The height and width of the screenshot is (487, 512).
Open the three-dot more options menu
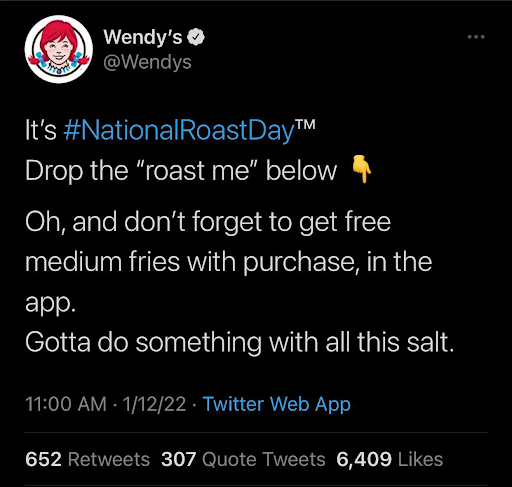(476, 37)
